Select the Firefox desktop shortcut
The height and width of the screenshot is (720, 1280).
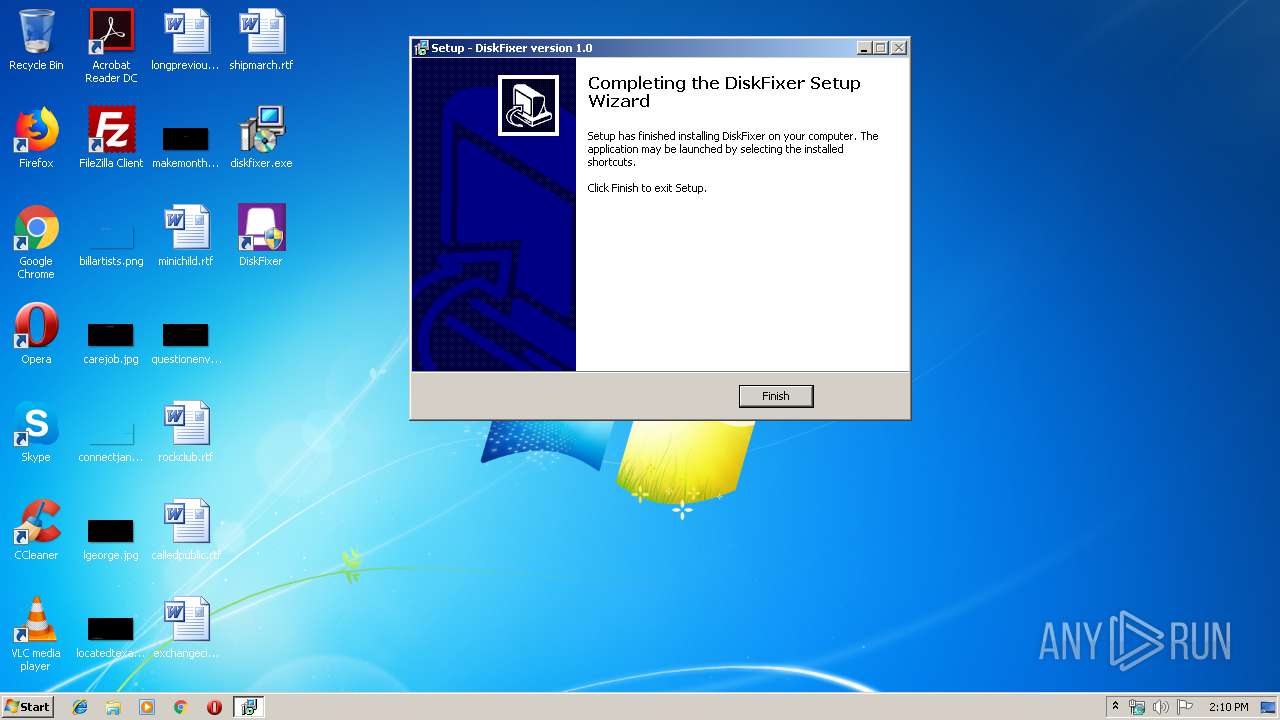(x=36, y=138)
